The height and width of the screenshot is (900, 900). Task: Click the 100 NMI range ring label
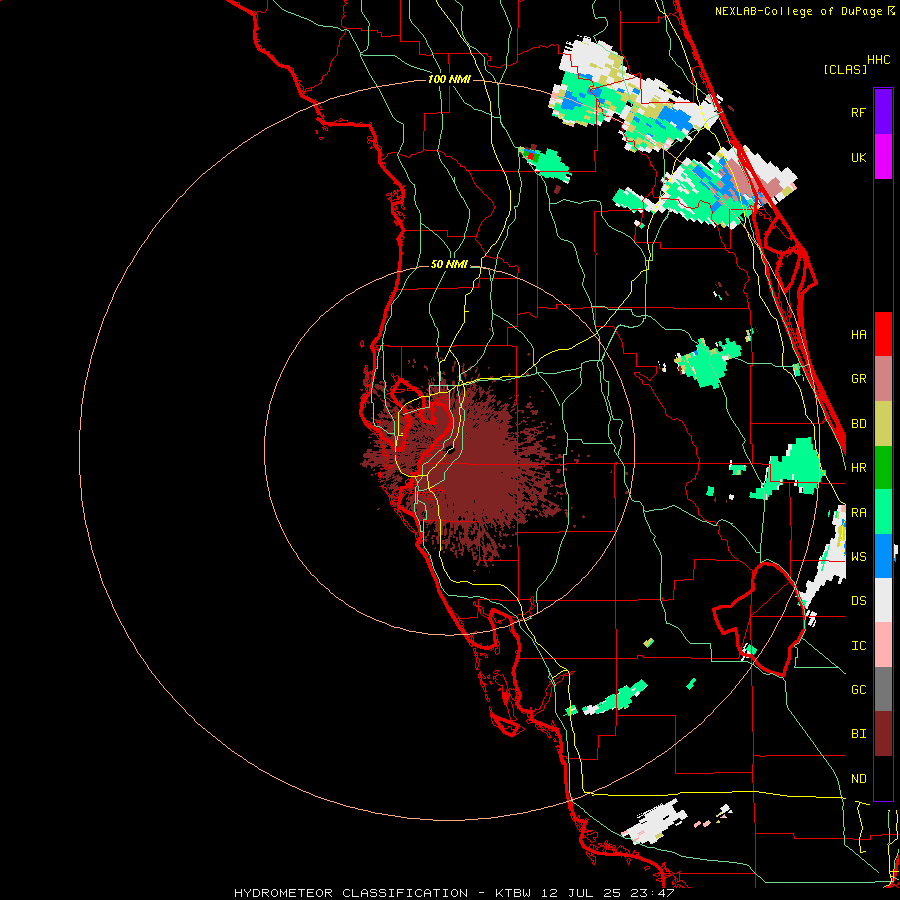coord(449,79)
